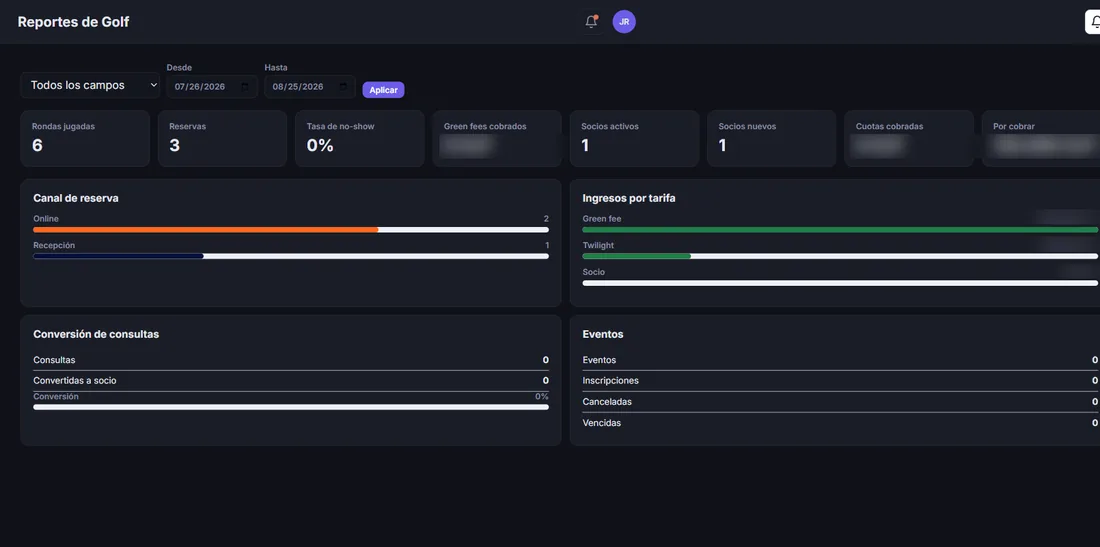Focus the Desde date field 07/26/2026
The image size is (1100, 547).
pos(212,87)
